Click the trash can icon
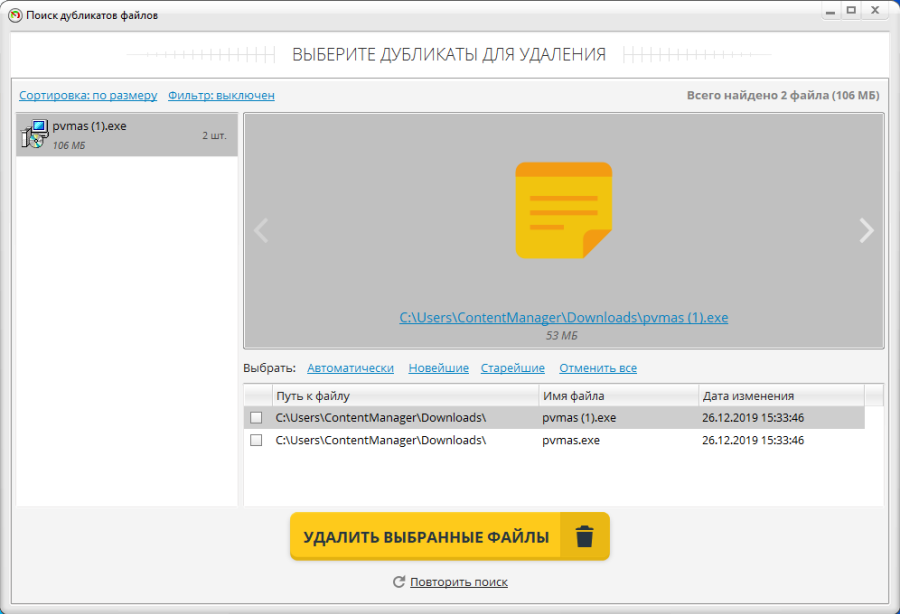900x614 pixels. pyautogui.click(x=585, y=537)
